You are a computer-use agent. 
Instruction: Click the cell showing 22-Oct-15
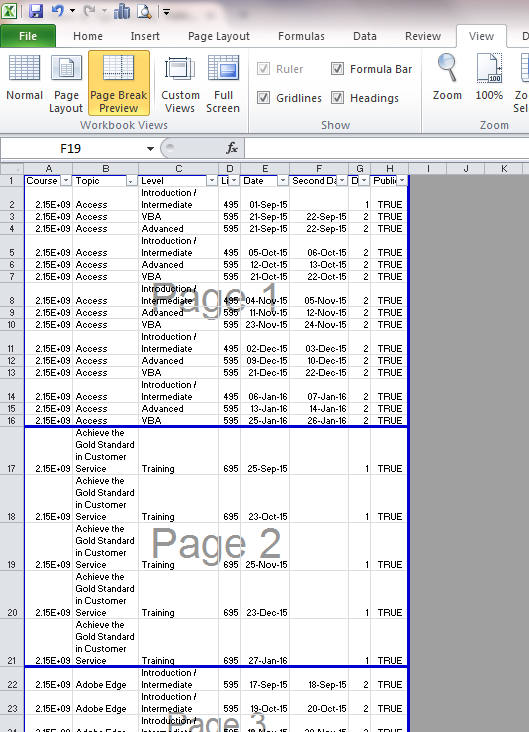tap(319, 277)
